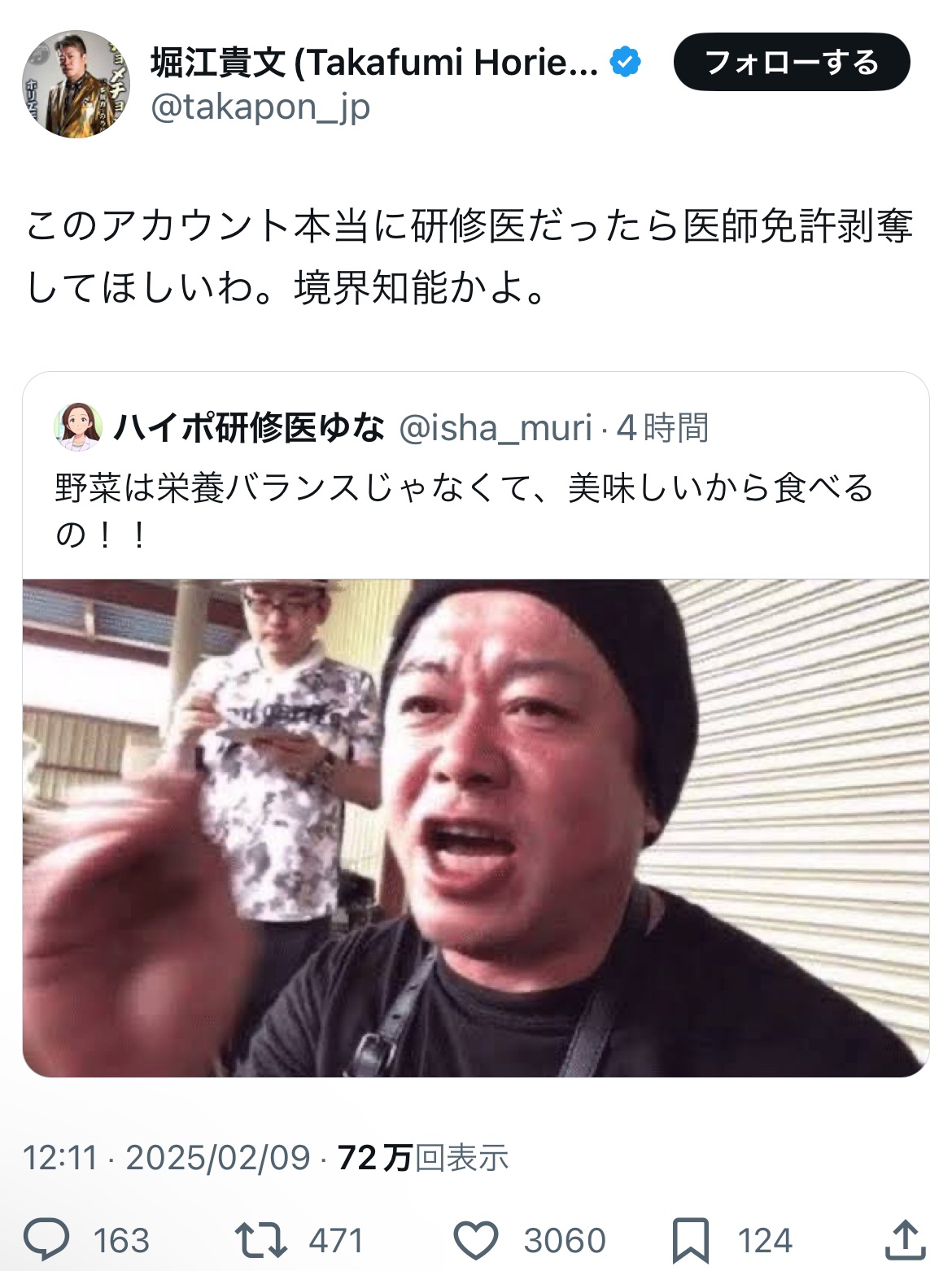Click the blue verified badge
Screen dimensions: 952x1271
(x=625, y=62)
